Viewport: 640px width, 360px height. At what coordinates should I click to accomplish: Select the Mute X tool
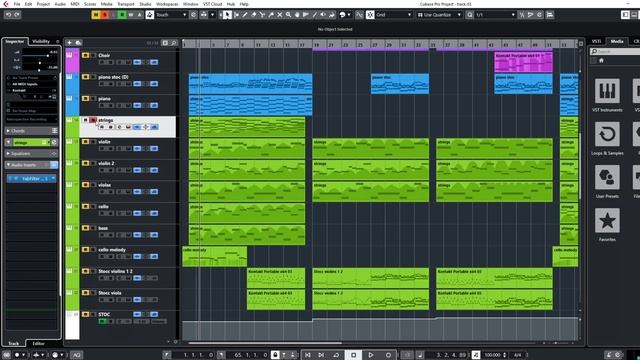(280, 15)
